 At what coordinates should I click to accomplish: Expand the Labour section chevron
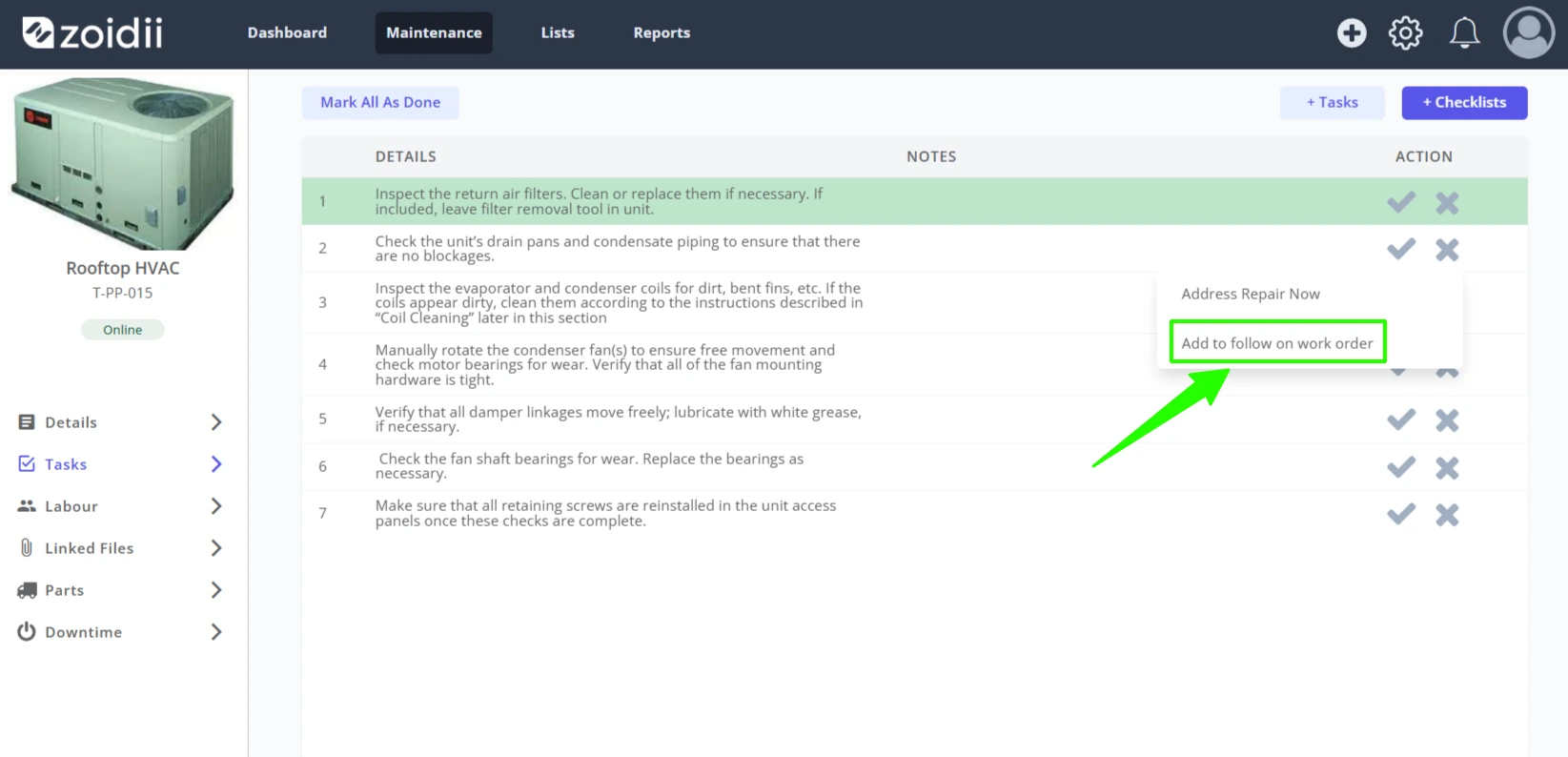pyautogui.click(x=216, y=506)
